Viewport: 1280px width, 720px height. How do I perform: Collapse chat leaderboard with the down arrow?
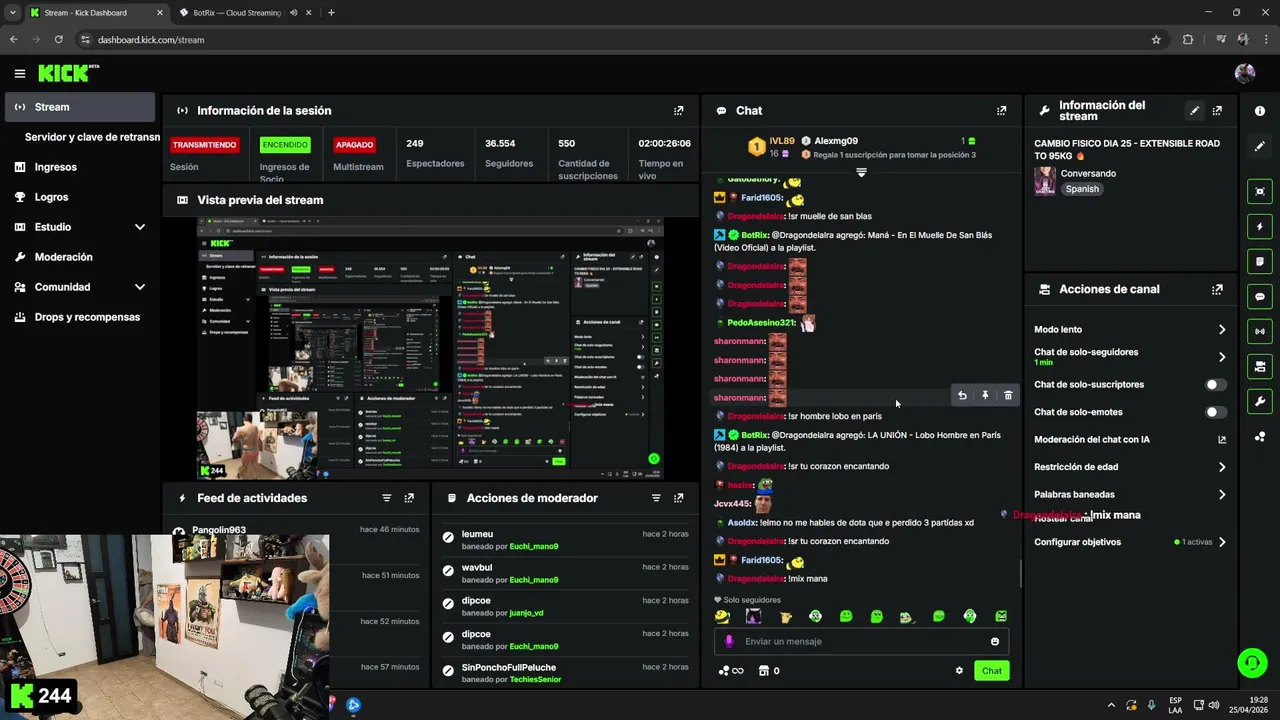tap(861, 173)
